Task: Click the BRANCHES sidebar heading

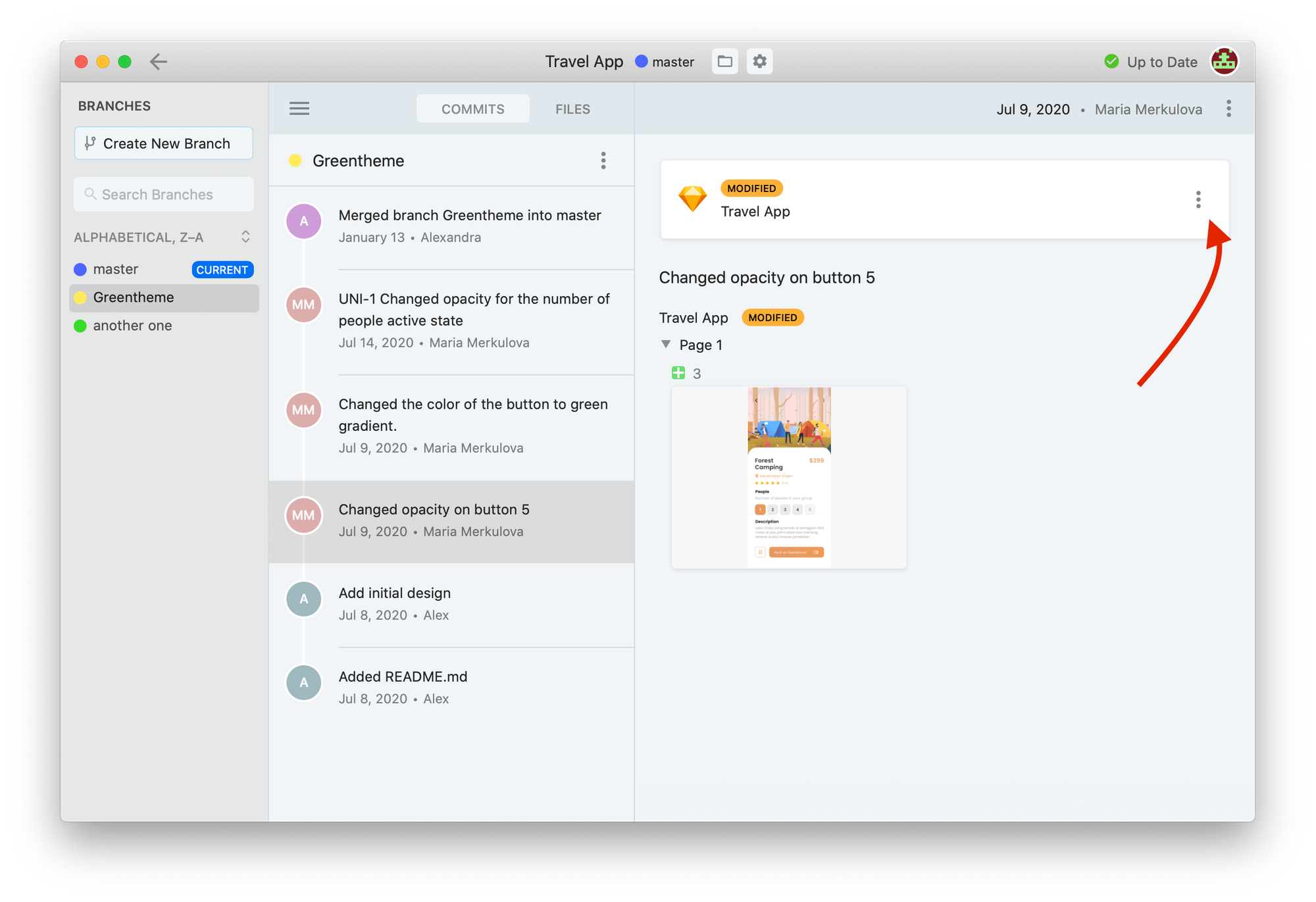Action: tap(114, 106)
